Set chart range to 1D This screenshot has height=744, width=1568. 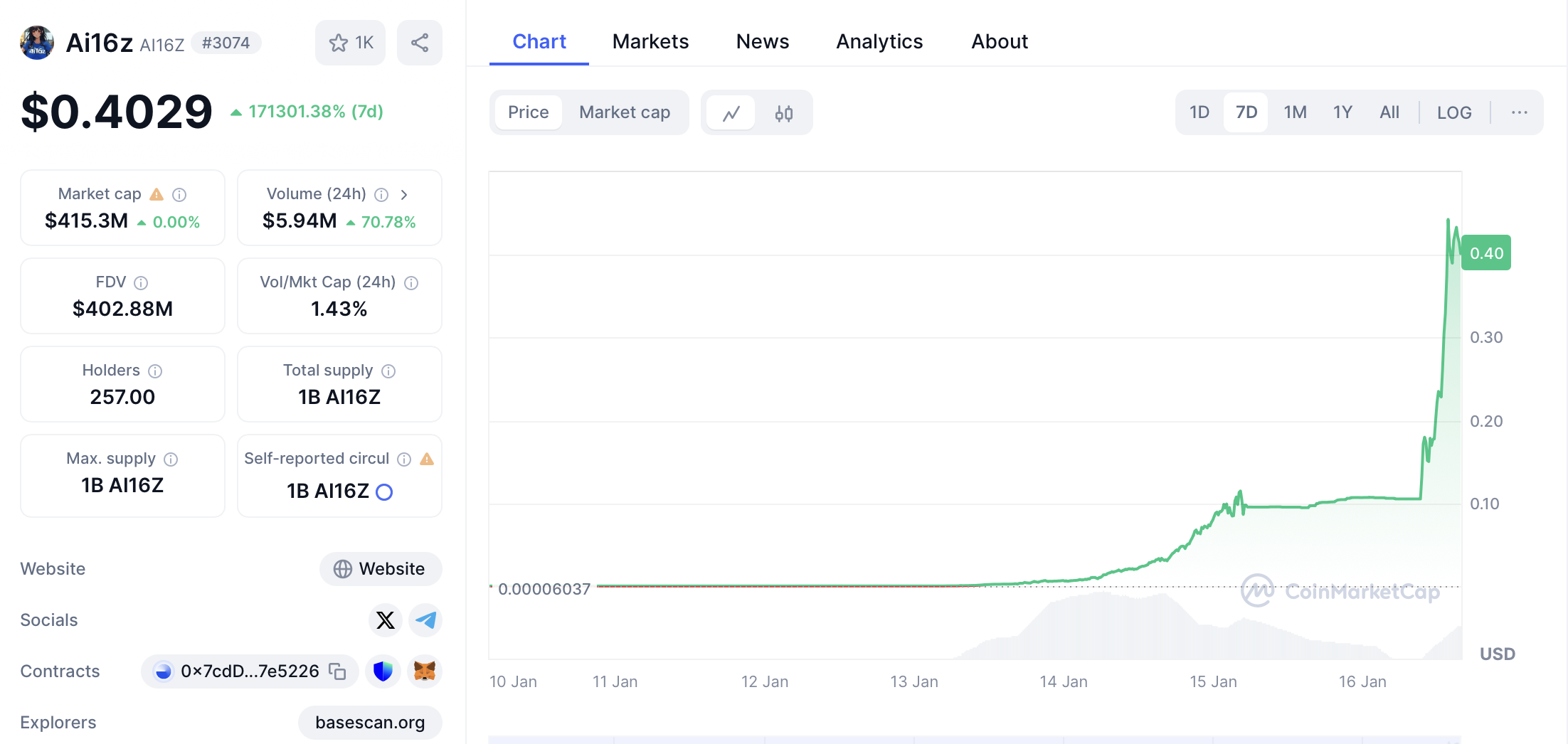coord(1199,112)
